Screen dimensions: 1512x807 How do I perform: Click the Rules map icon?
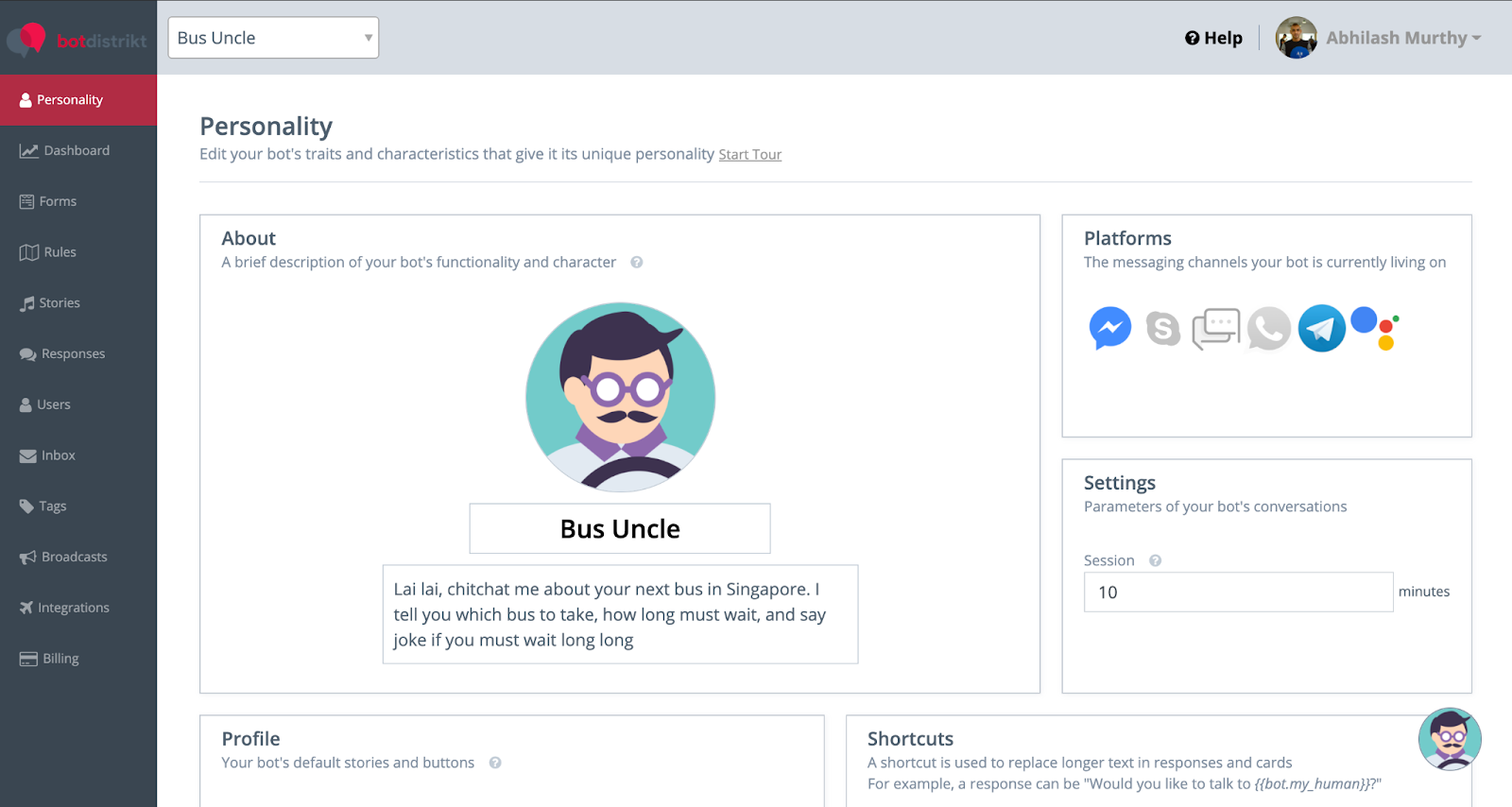(x=29, y=252)
